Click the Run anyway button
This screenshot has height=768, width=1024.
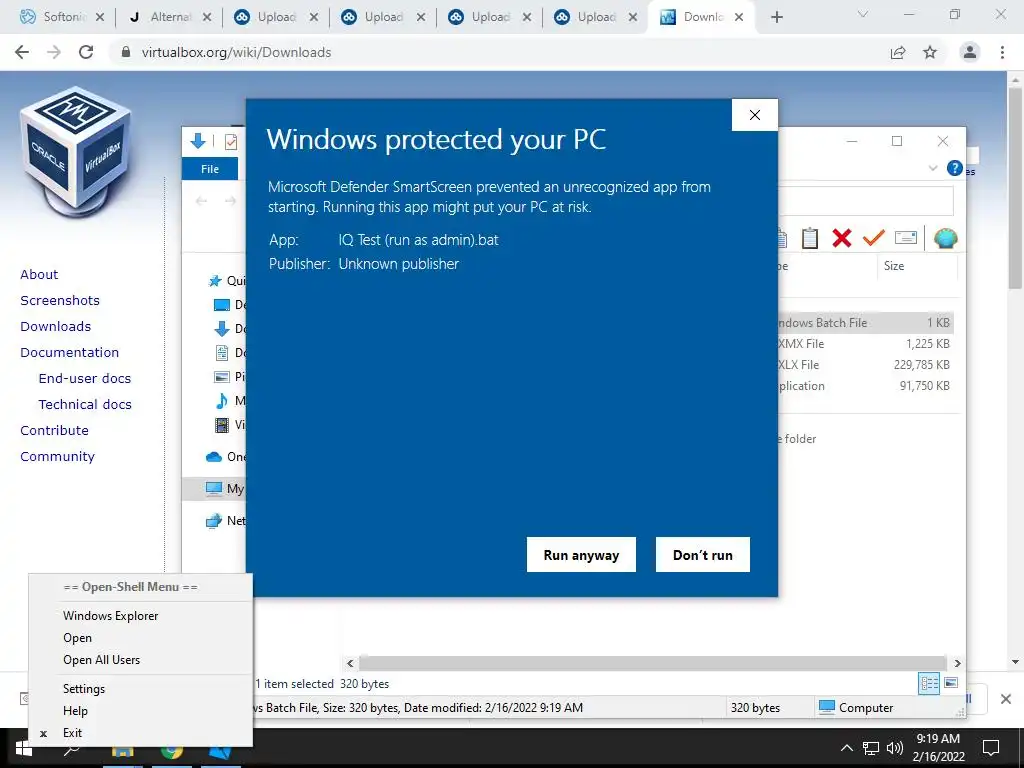pos(581,554)
